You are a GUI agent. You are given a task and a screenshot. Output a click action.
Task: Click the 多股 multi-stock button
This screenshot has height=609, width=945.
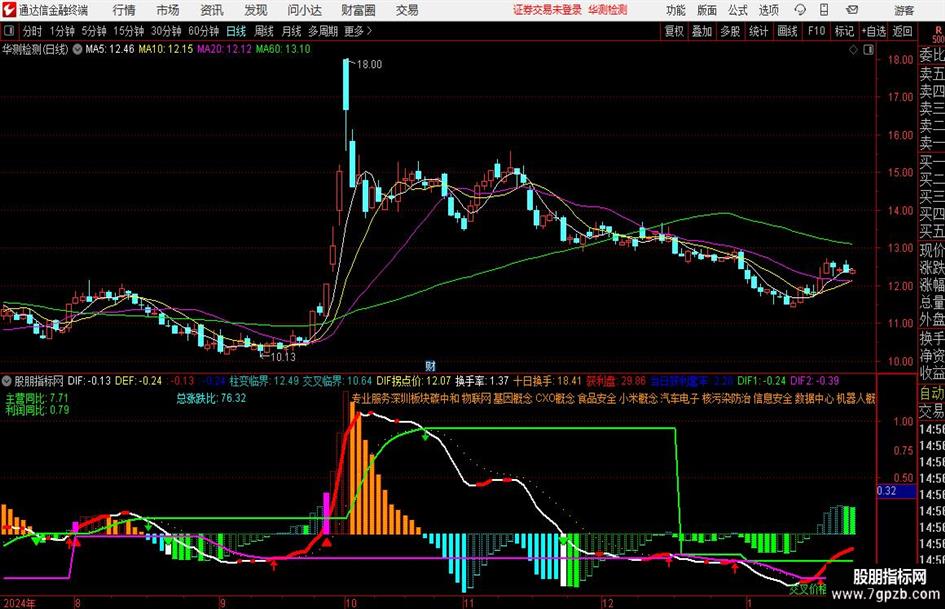pos(730,31)
